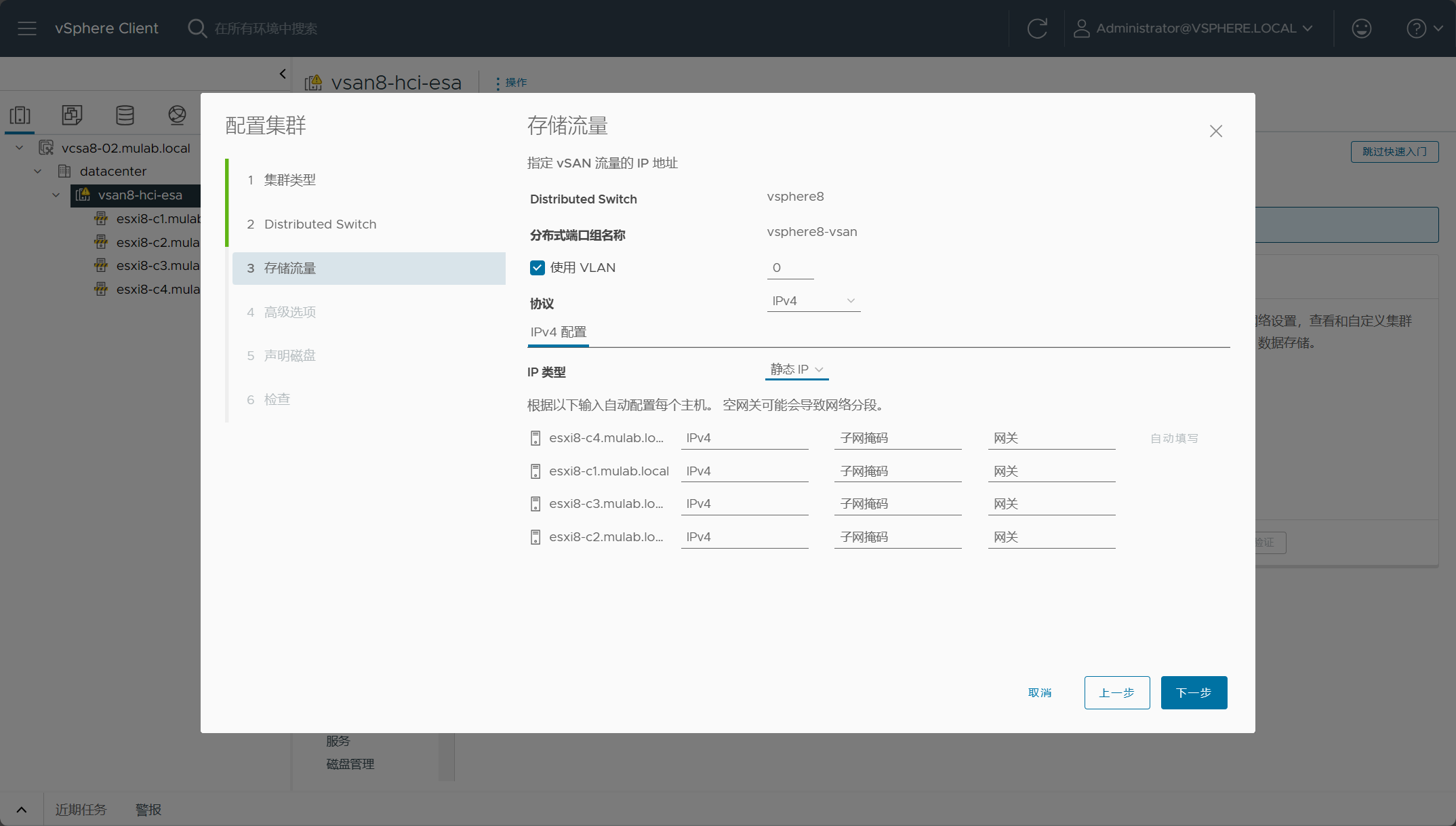The width and height of the screenshot is (1456, 826).
Task: Focus 子网掩码 field for esxi8-c2
Action: (x=898, y=537)
